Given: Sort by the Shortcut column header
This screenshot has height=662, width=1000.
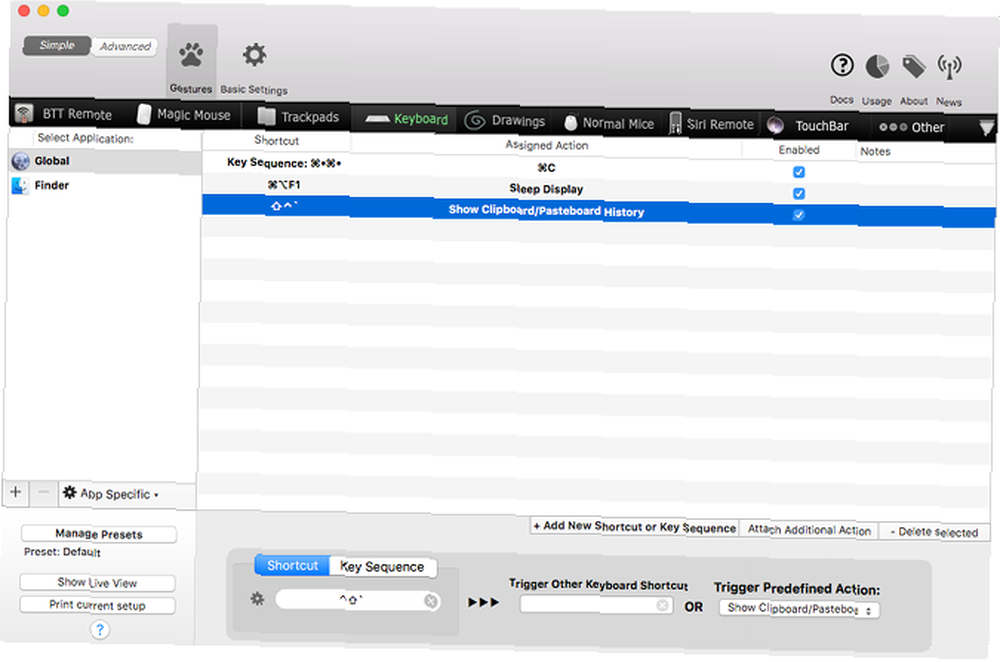Looking at the screenshot, I should coord(276,140).
